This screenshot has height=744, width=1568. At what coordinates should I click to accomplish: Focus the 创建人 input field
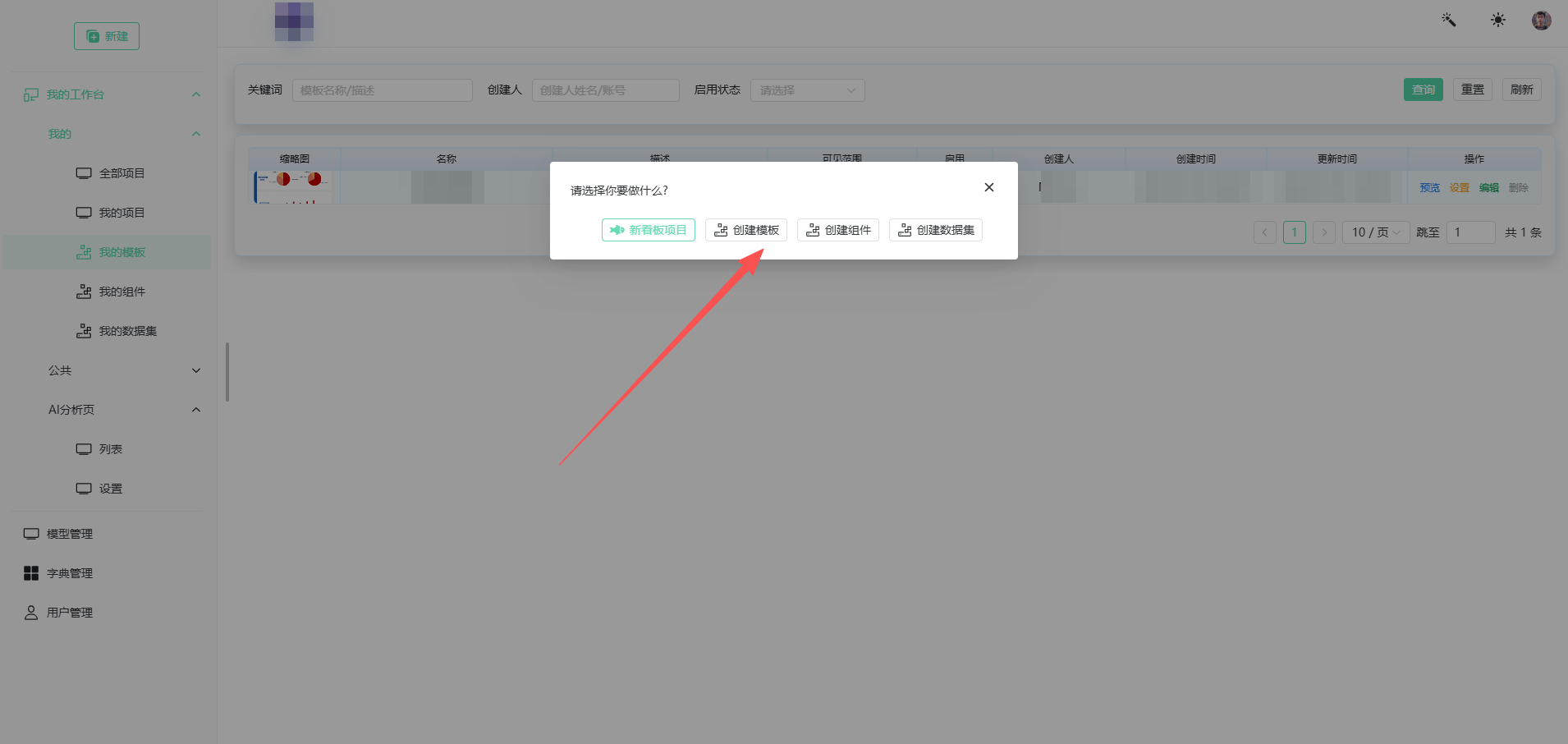coord(606,90)
